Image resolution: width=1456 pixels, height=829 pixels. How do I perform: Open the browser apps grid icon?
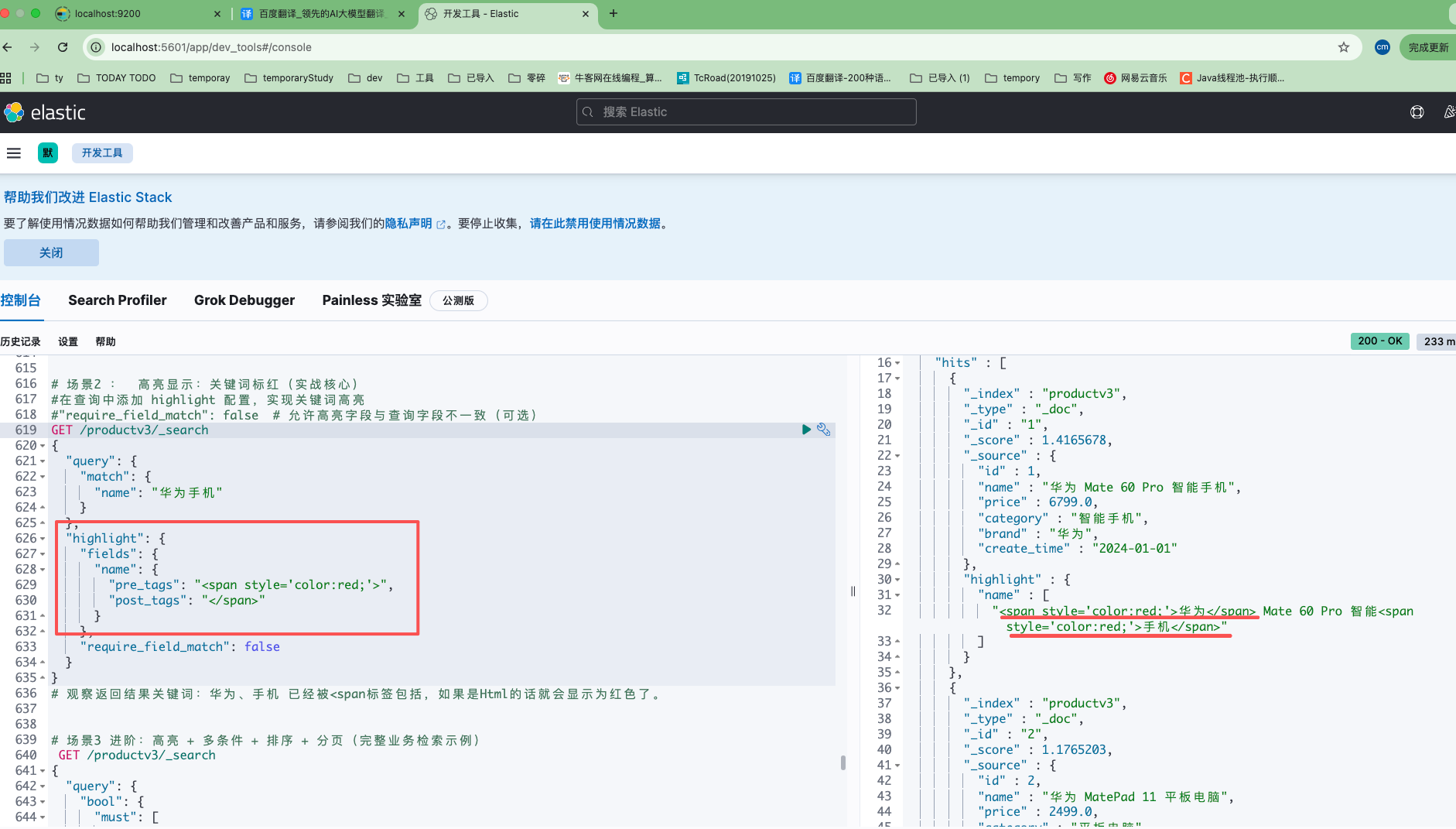click(6, 77)
